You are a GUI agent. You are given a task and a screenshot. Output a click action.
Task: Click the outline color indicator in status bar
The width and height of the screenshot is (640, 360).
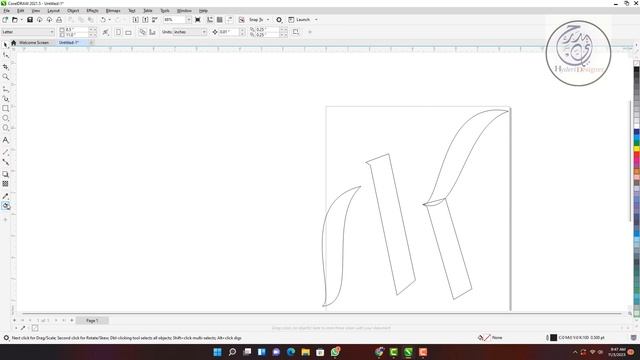tap(553, 338)
